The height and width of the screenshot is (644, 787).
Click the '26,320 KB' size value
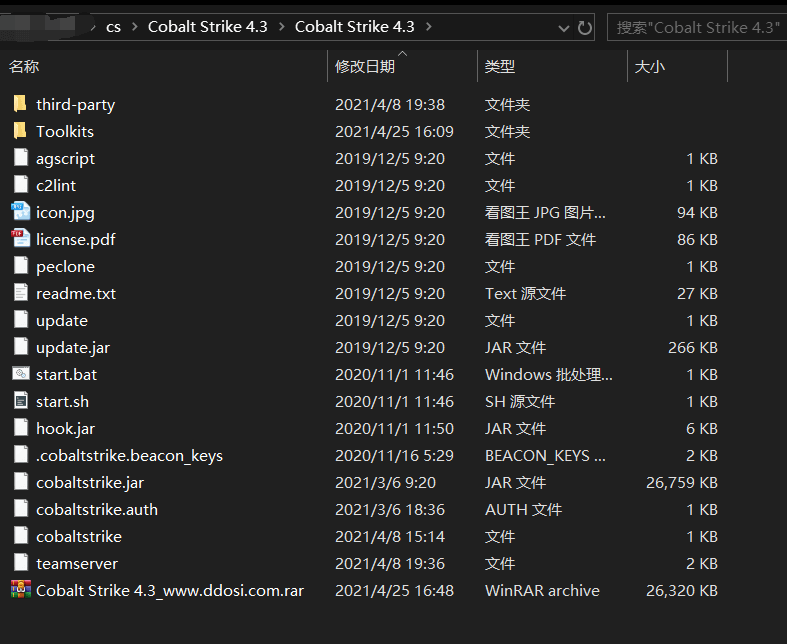tap(682, 590)
